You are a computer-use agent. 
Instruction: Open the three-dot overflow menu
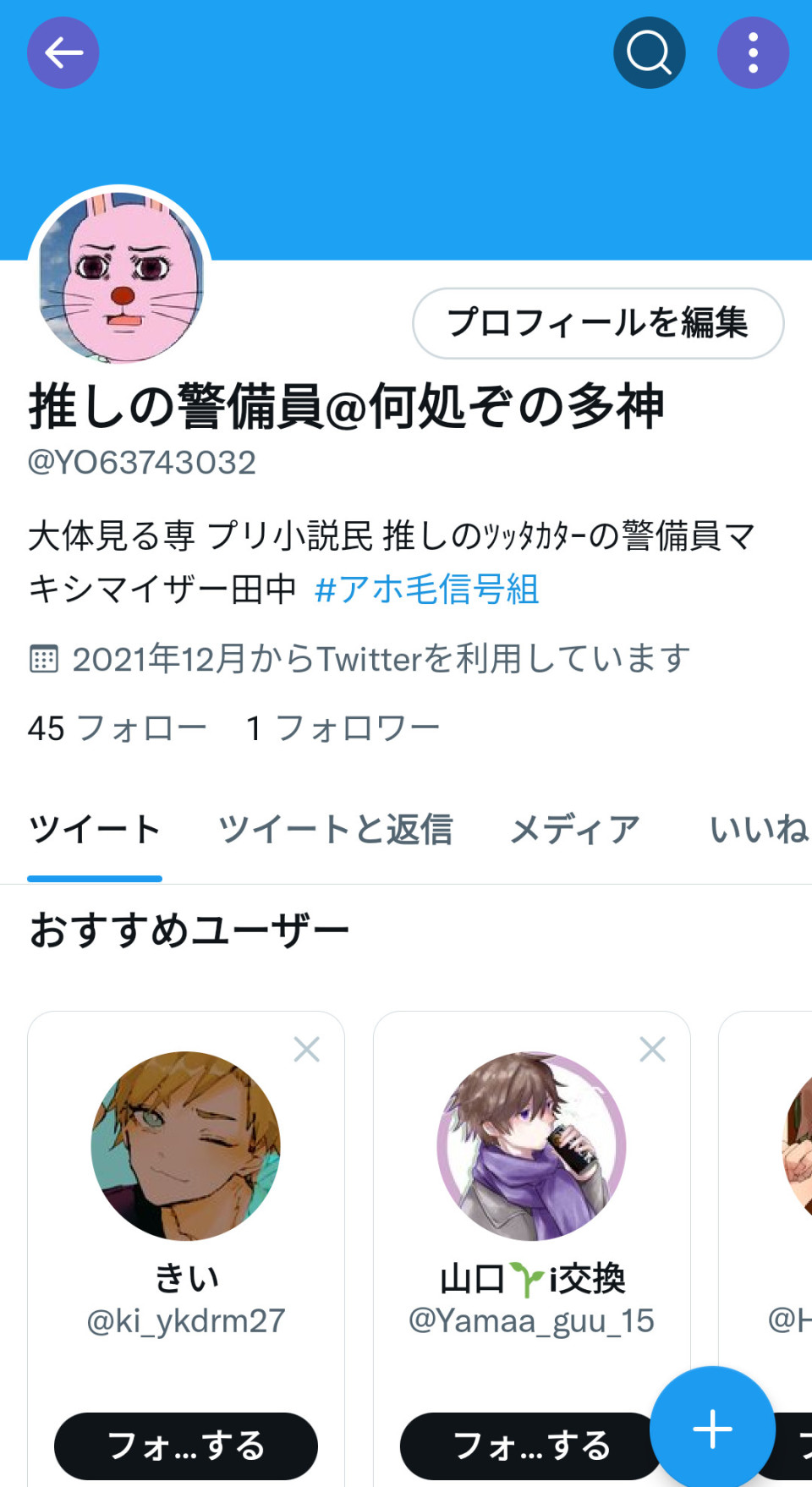click(x=754, y=52)
